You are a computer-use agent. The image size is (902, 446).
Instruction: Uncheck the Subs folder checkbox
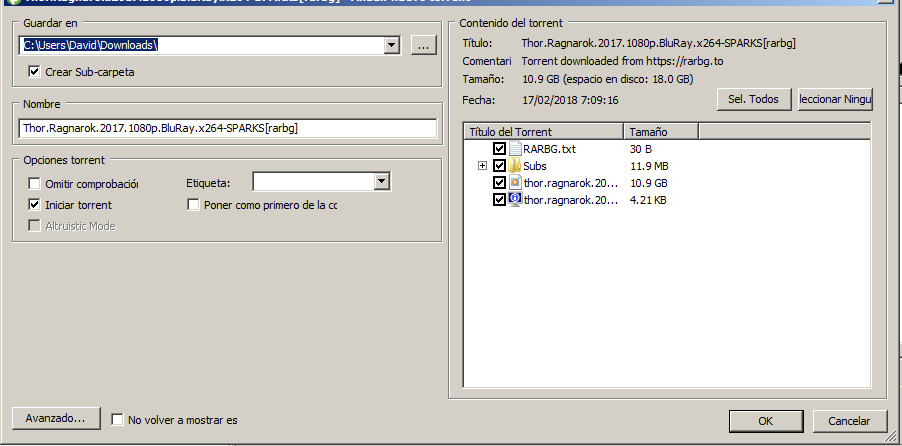pos(499,166)
